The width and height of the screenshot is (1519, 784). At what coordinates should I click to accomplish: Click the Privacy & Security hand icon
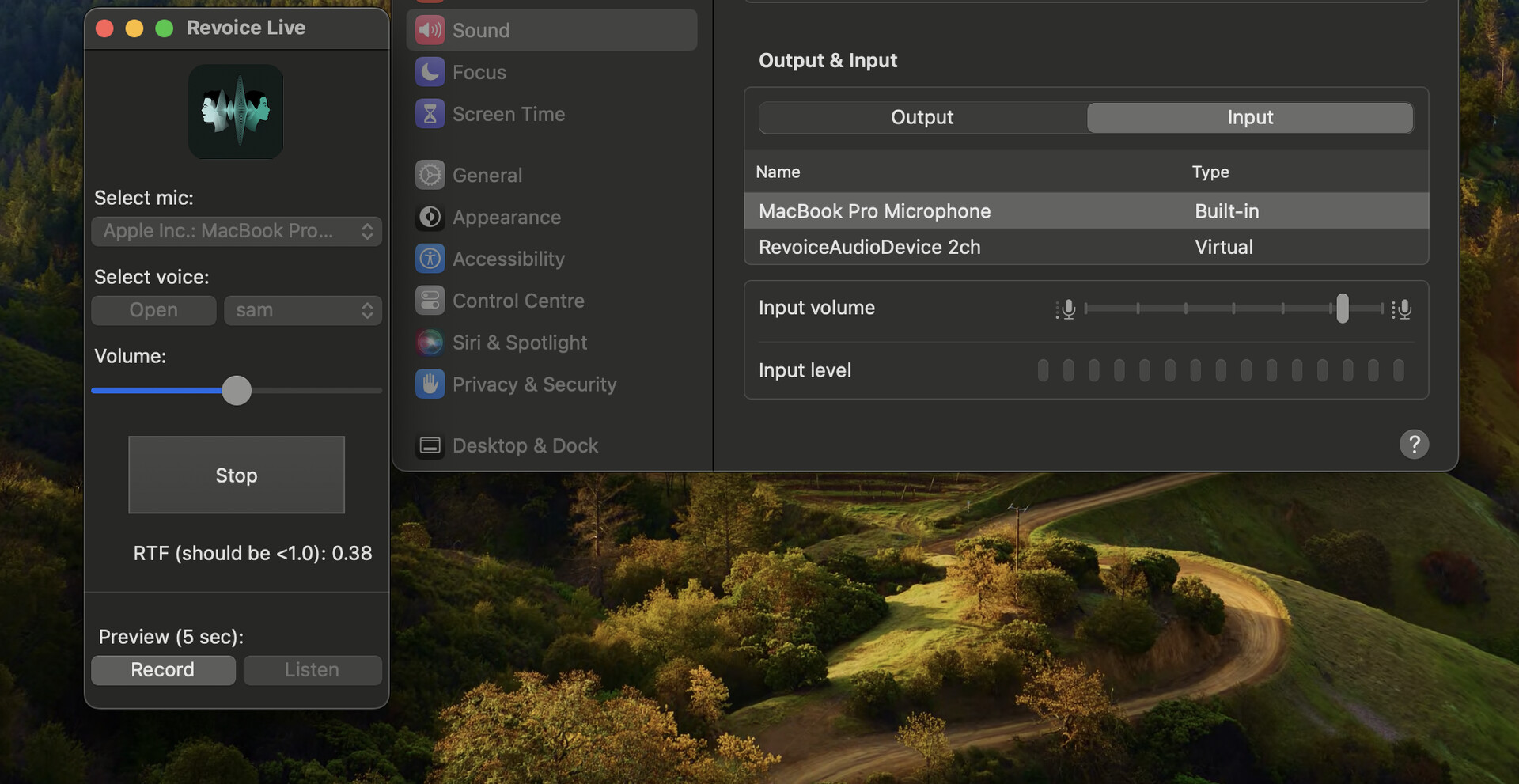(x=430, y=384)
